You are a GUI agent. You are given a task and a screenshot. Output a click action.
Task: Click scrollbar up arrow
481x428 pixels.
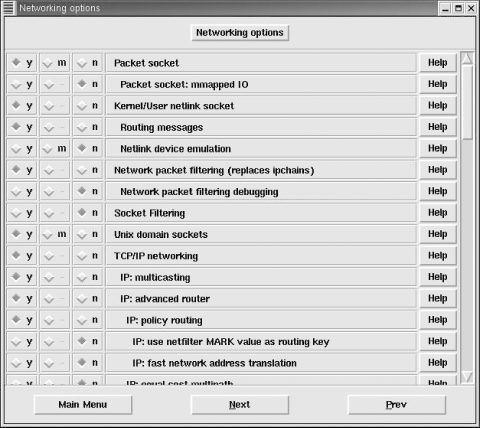pos(467,58)
